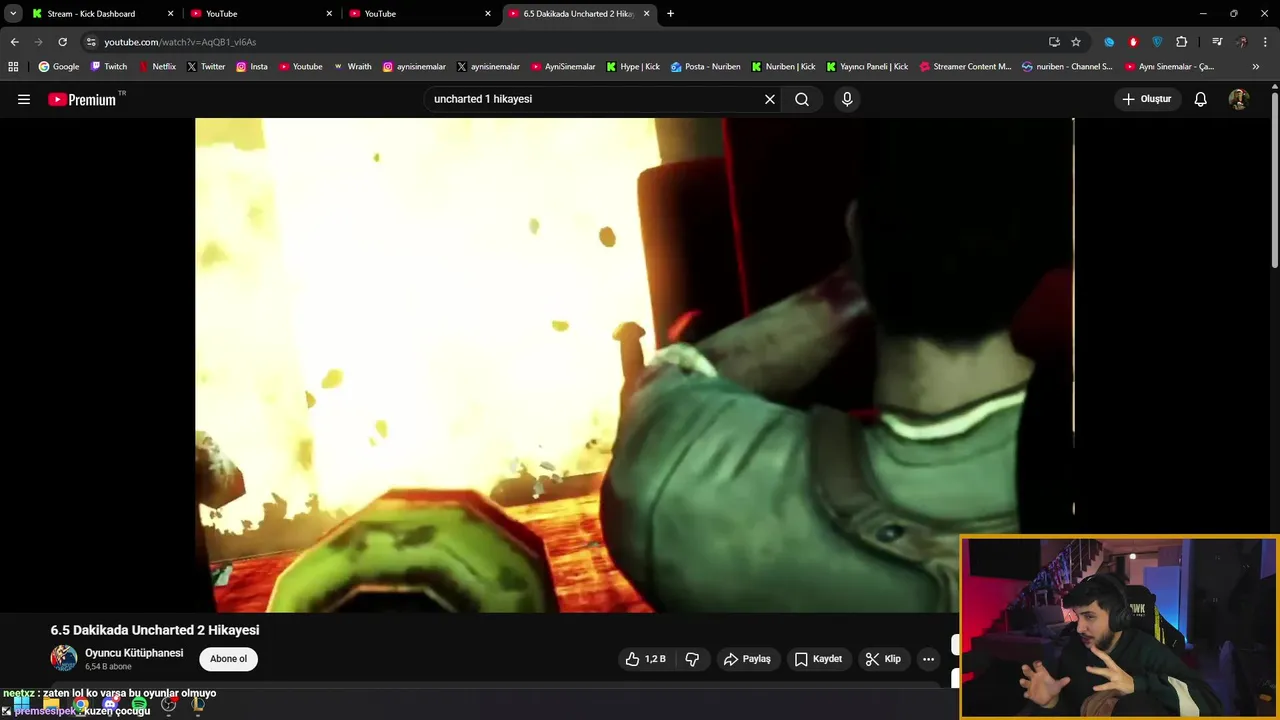The image size is (1280, 720).
Task: Open Yayıncı Paneli | Kick bookmark
Action: coord(867,67)
